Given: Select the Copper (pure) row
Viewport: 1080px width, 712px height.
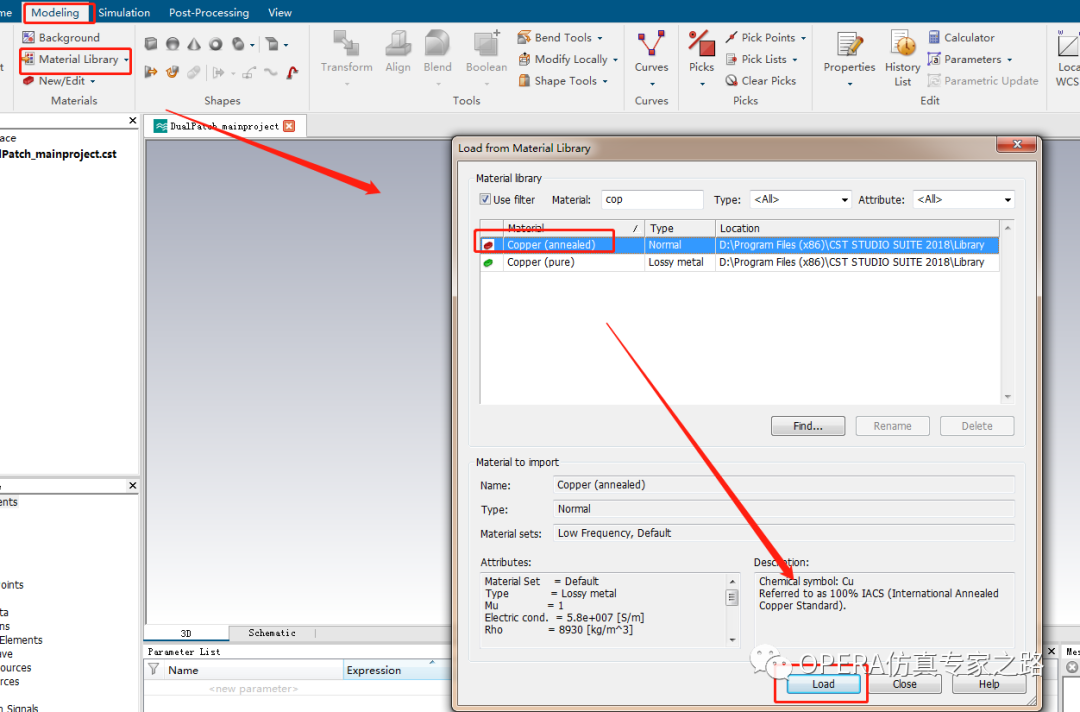Looking at the screenshot, I should [739, 262].
